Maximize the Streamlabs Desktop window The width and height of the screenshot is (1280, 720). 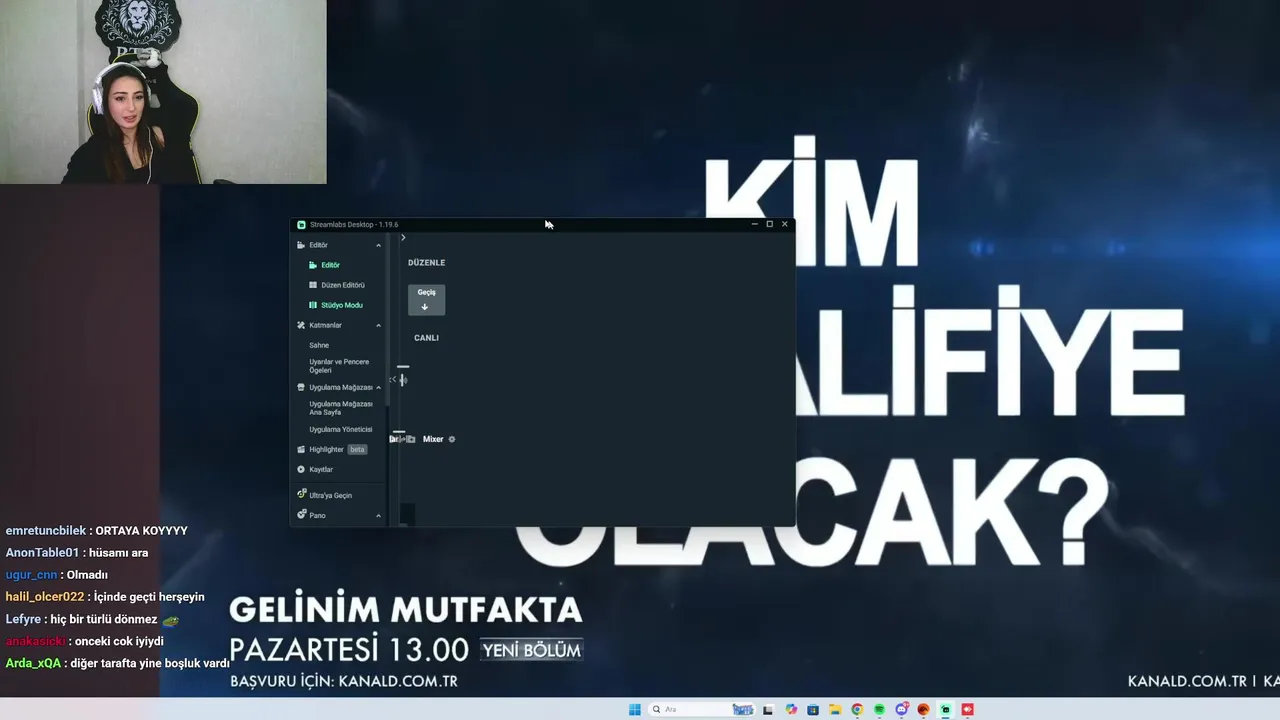pyautogui.click(x=769, y=224)
